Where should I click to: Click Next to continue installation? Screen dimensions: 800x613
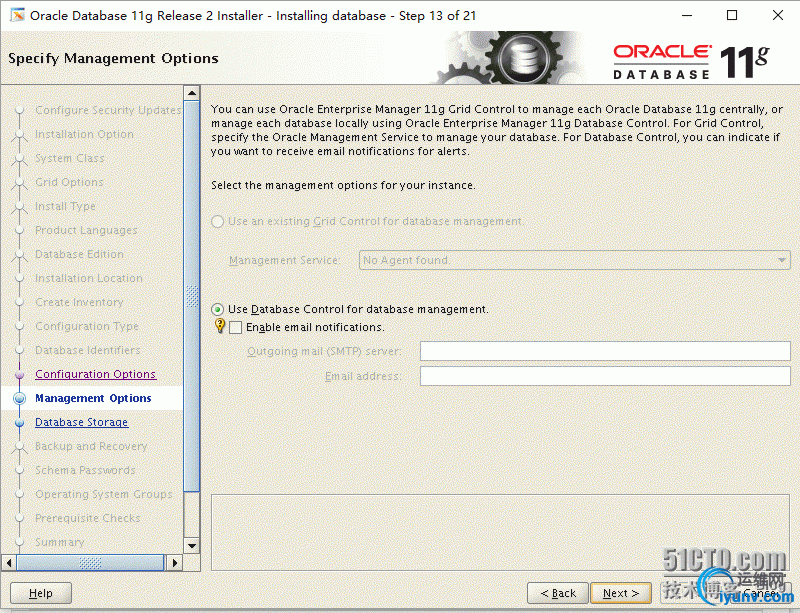click(x=621, y=593)
